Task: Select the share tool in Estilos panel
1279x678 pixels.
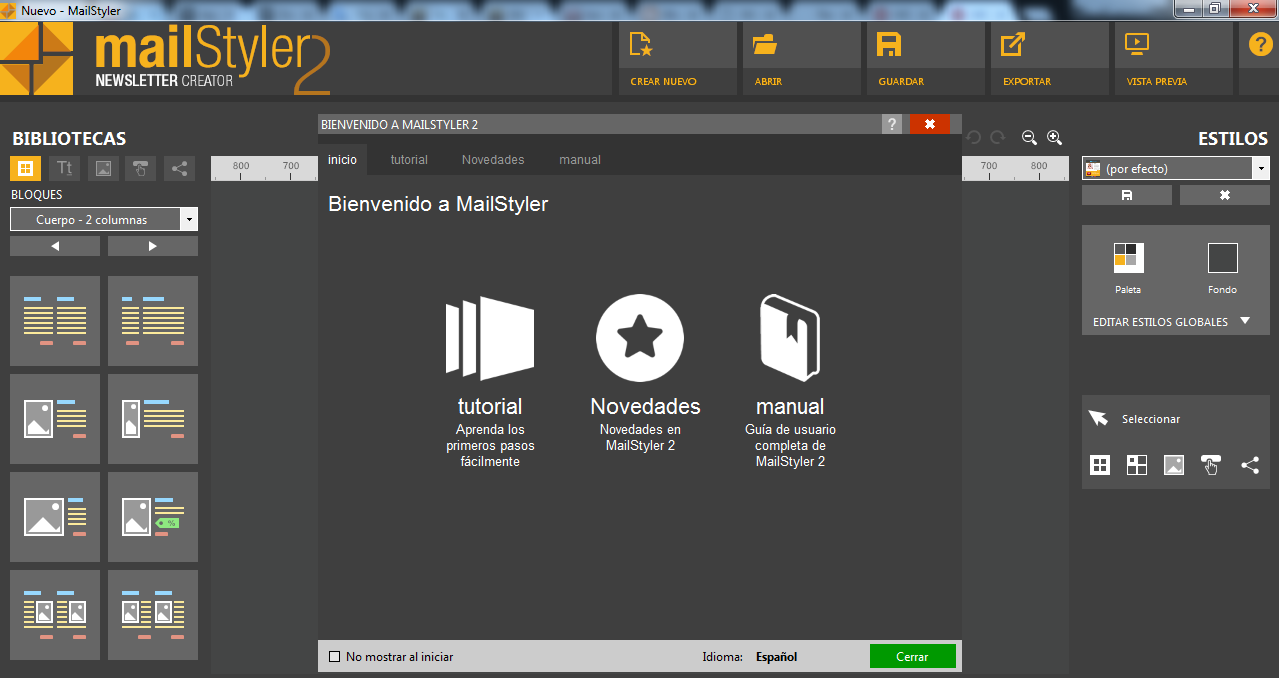Action: [1250, 465]
